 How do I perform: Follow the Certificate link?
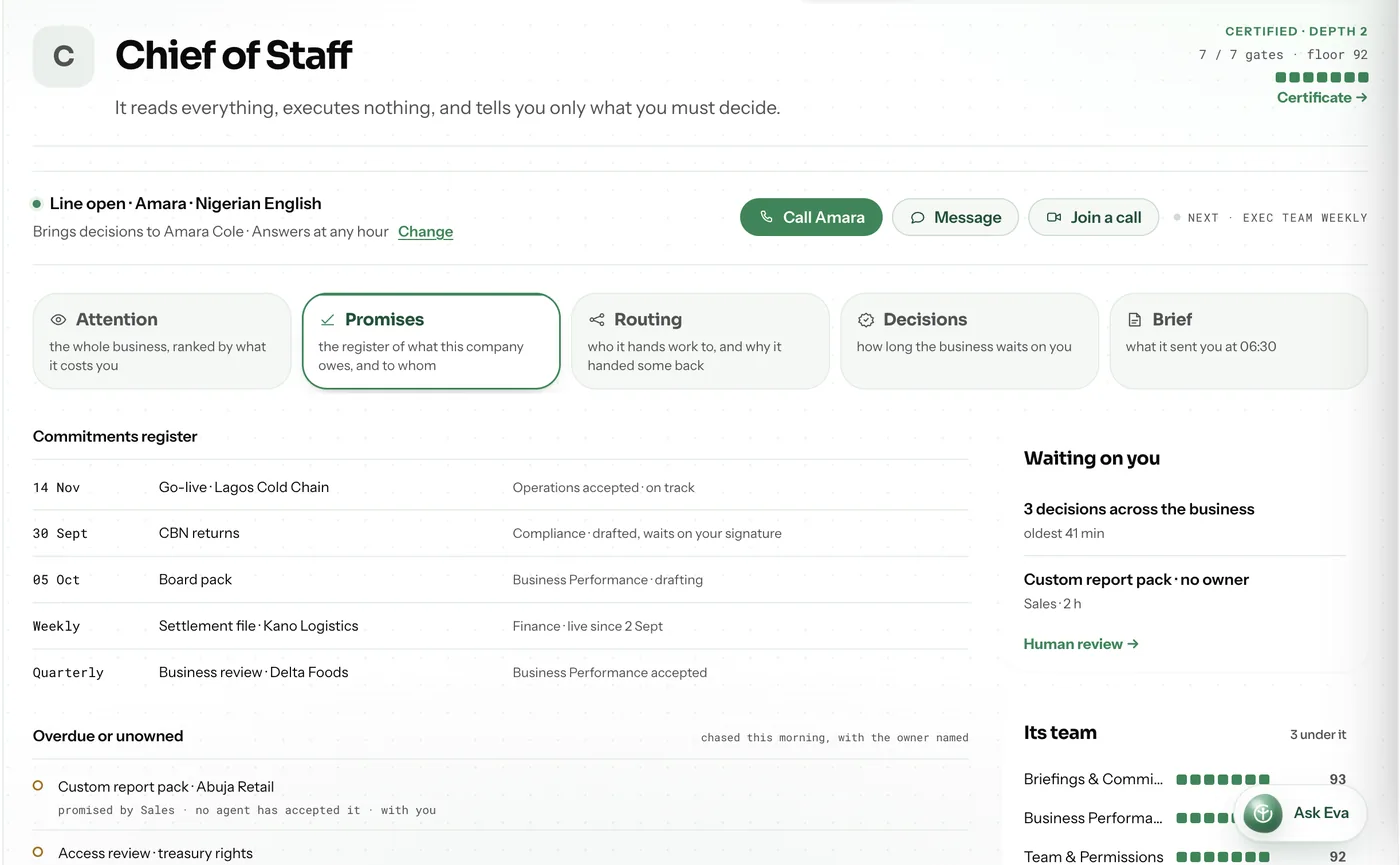[x=1322, y=97]
